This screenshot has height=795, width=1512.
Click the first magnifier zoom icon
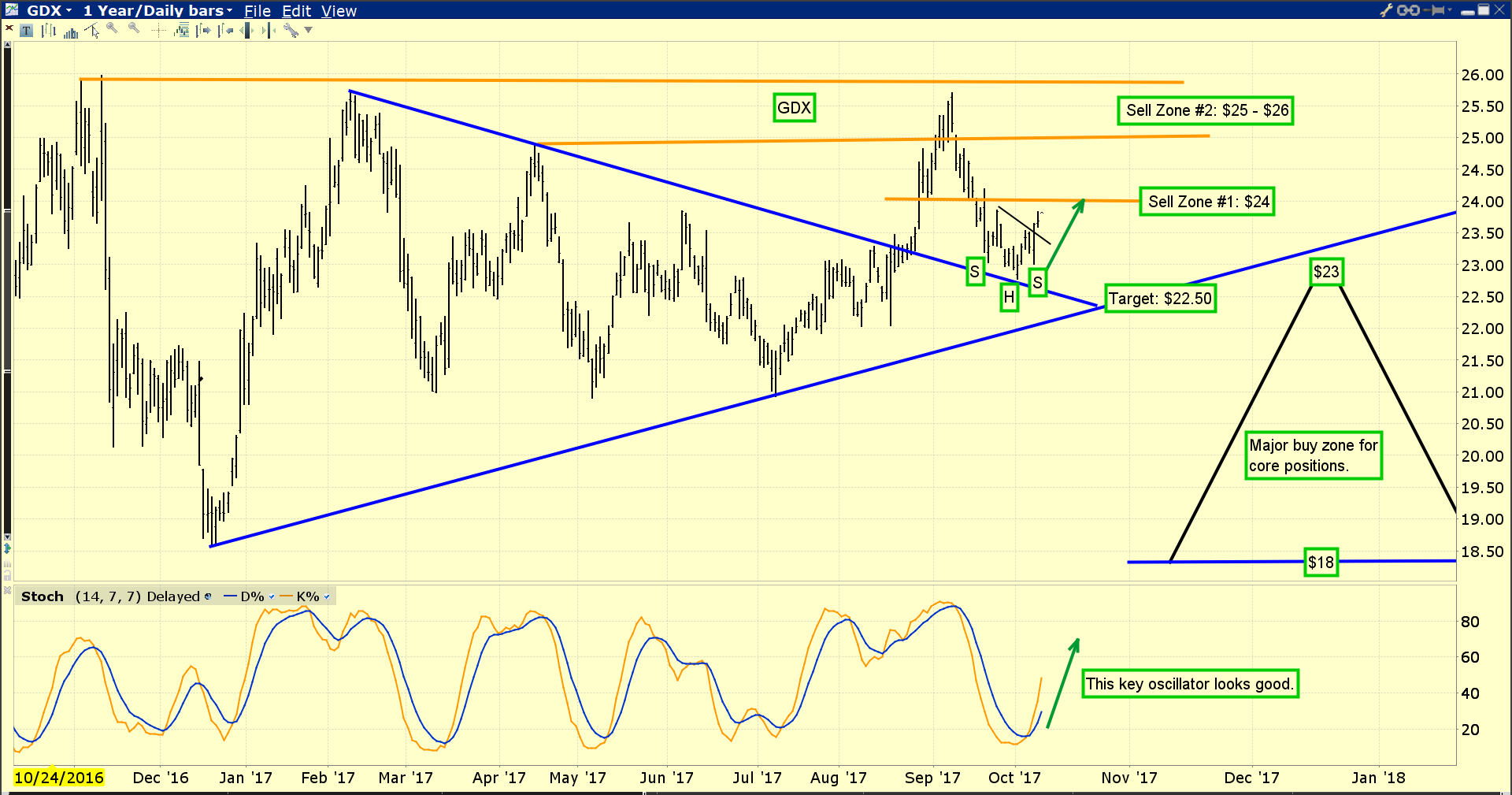coord(112,28)
